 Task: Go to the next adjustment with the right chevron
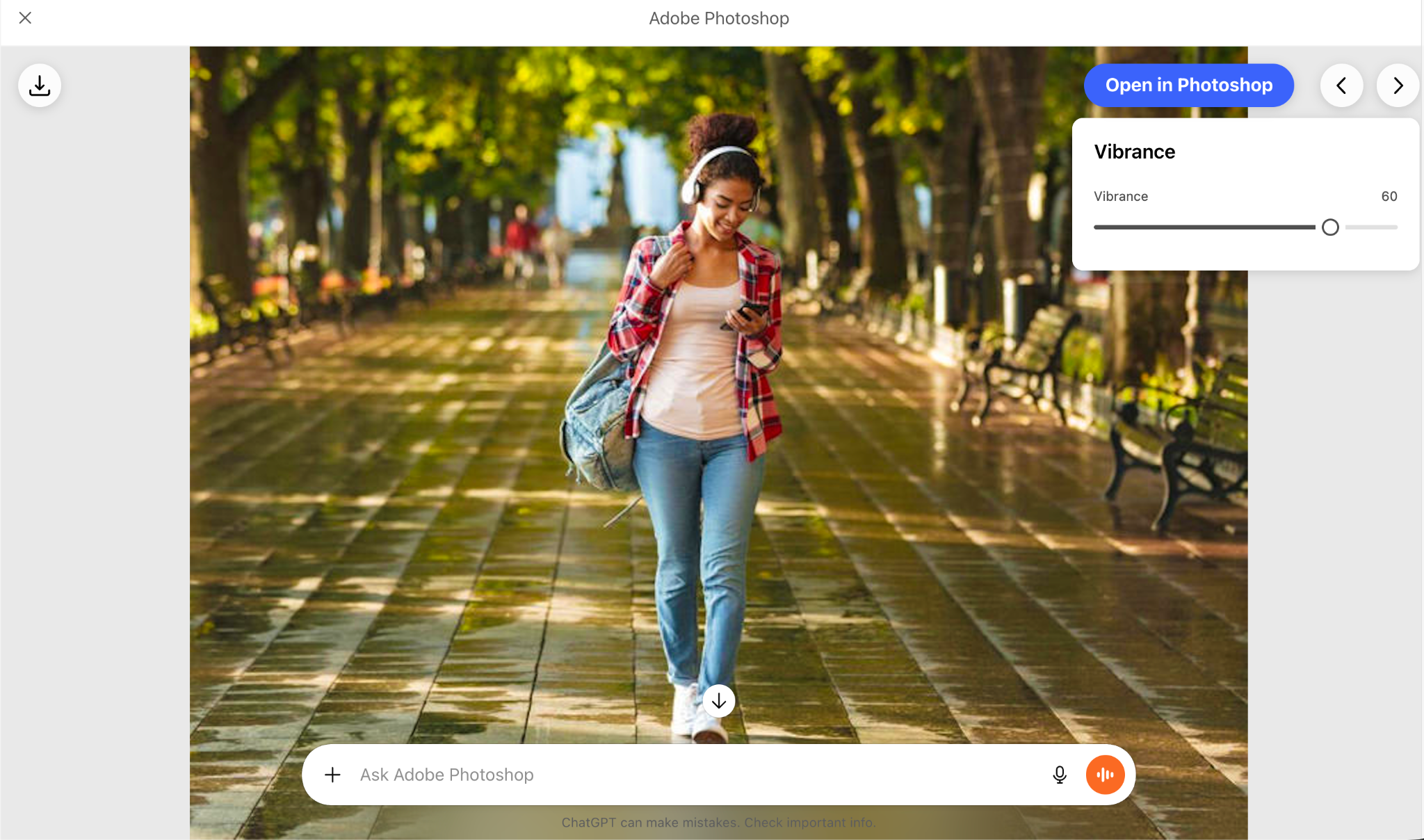1398,86
